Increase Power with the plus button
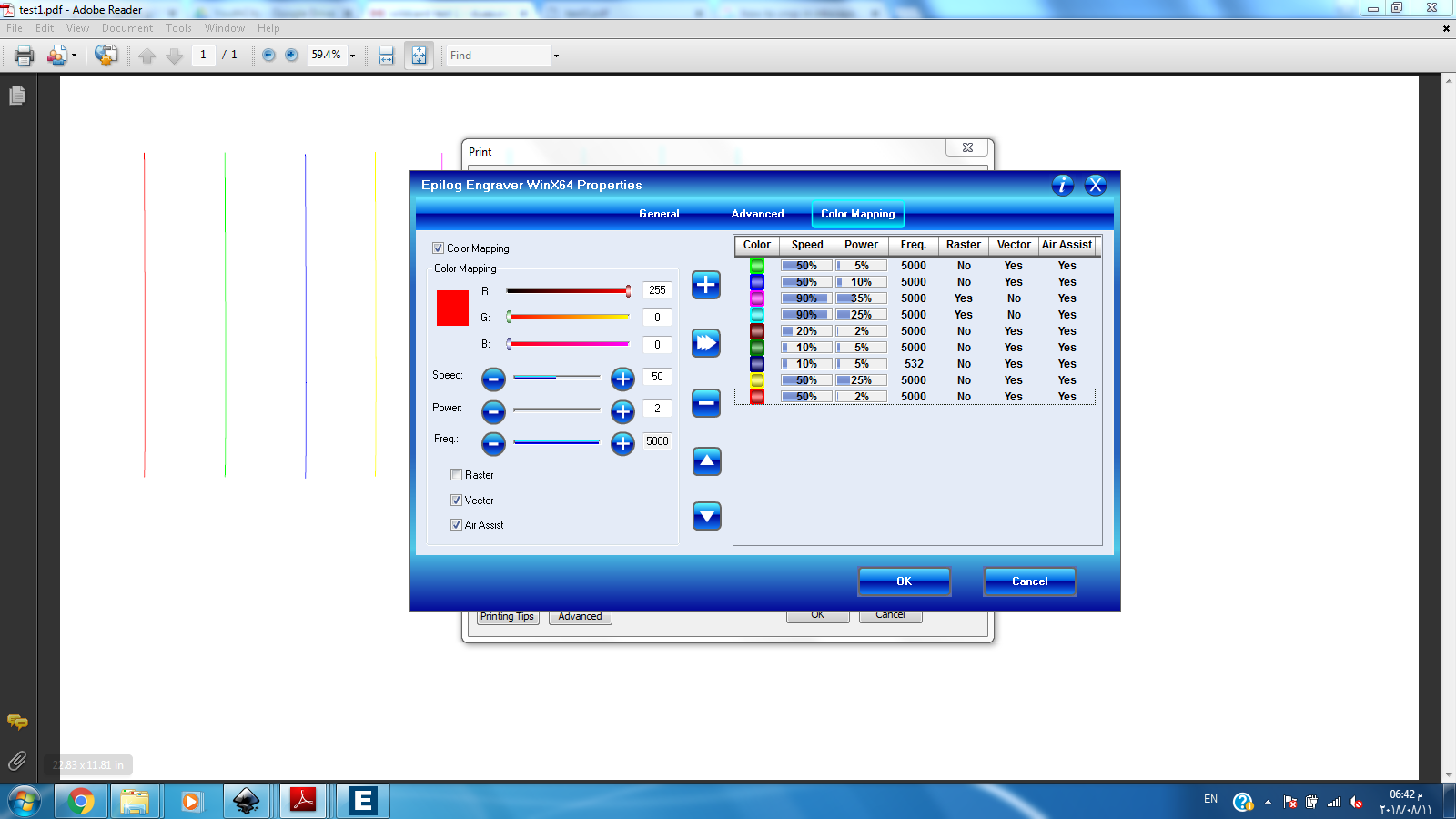Viewport: 1456px width, 819px height. (622, 411)
